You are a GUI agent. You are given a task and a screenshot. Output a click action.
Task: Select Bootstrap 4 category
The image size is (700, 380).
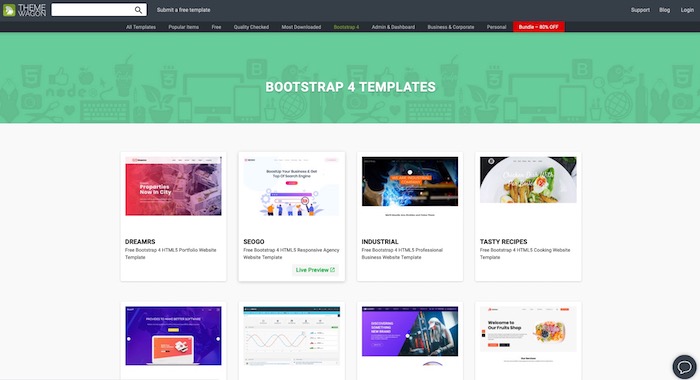pyautogui.click(x=346, y=27)
